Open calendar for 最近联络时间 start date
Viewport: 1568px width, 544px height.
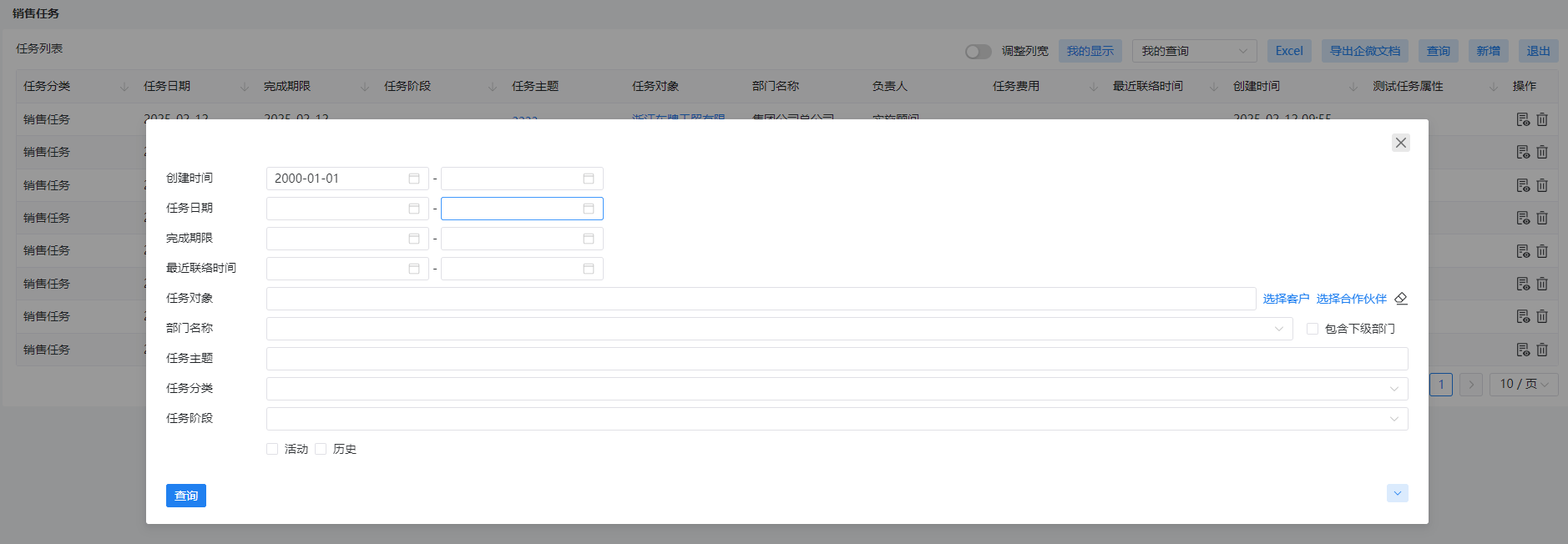pos(414,269)
